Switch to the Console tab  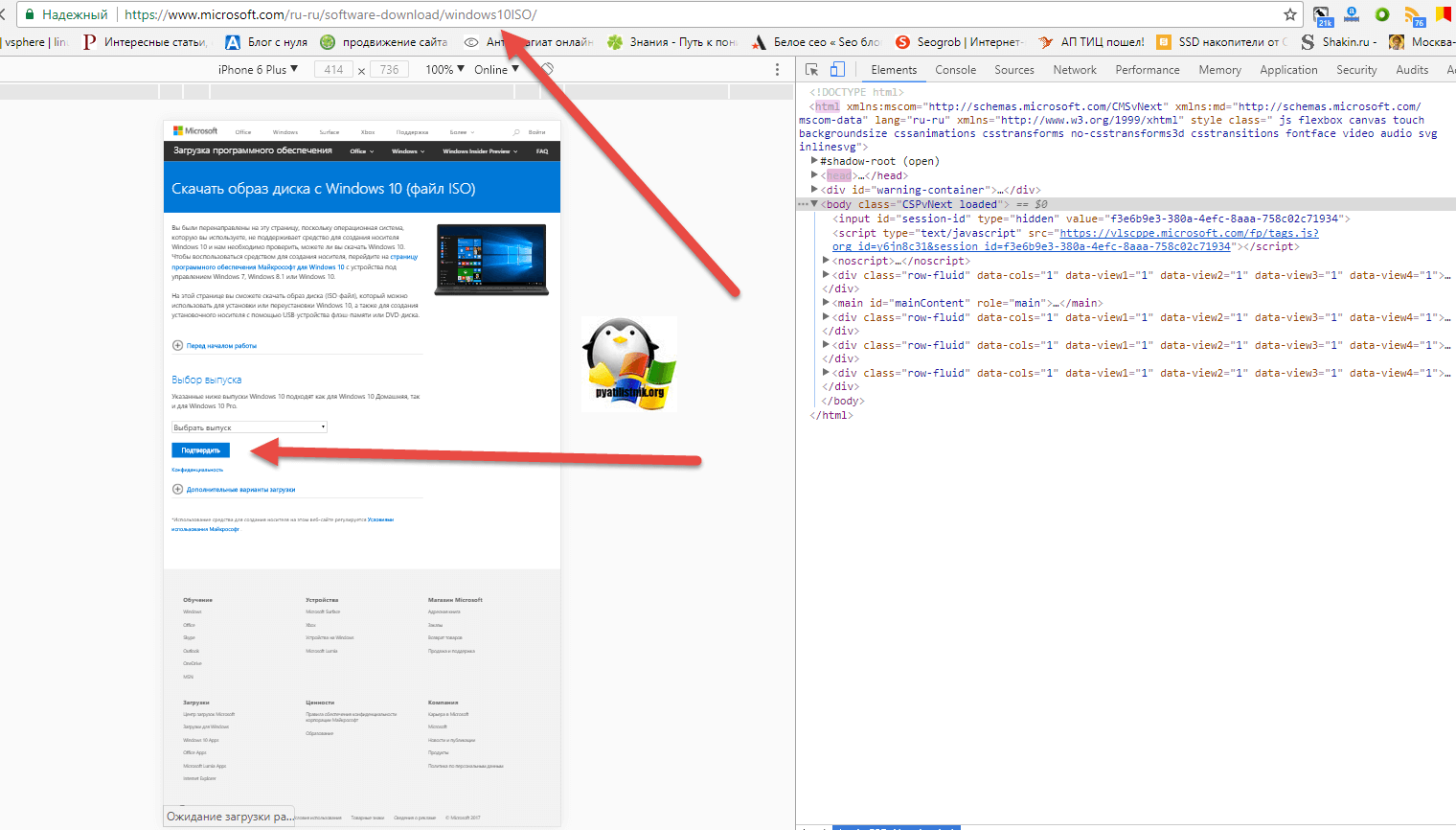click(x=955, y=70)
